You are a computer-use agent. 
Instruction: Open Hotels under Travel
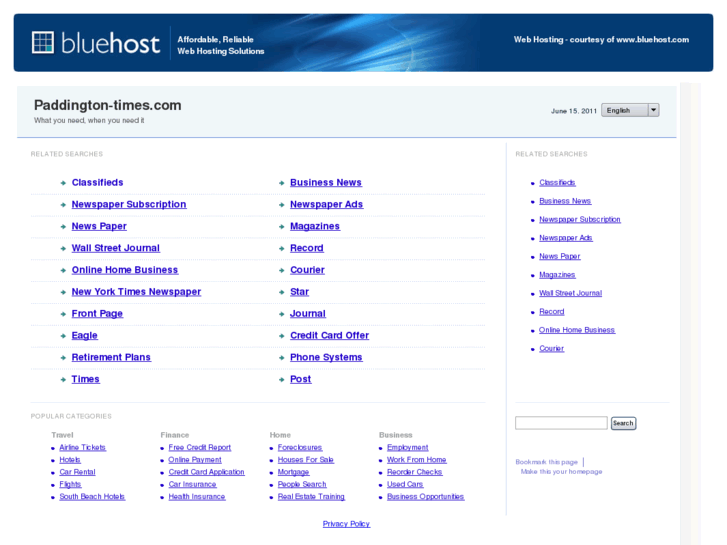coord(70,460)
